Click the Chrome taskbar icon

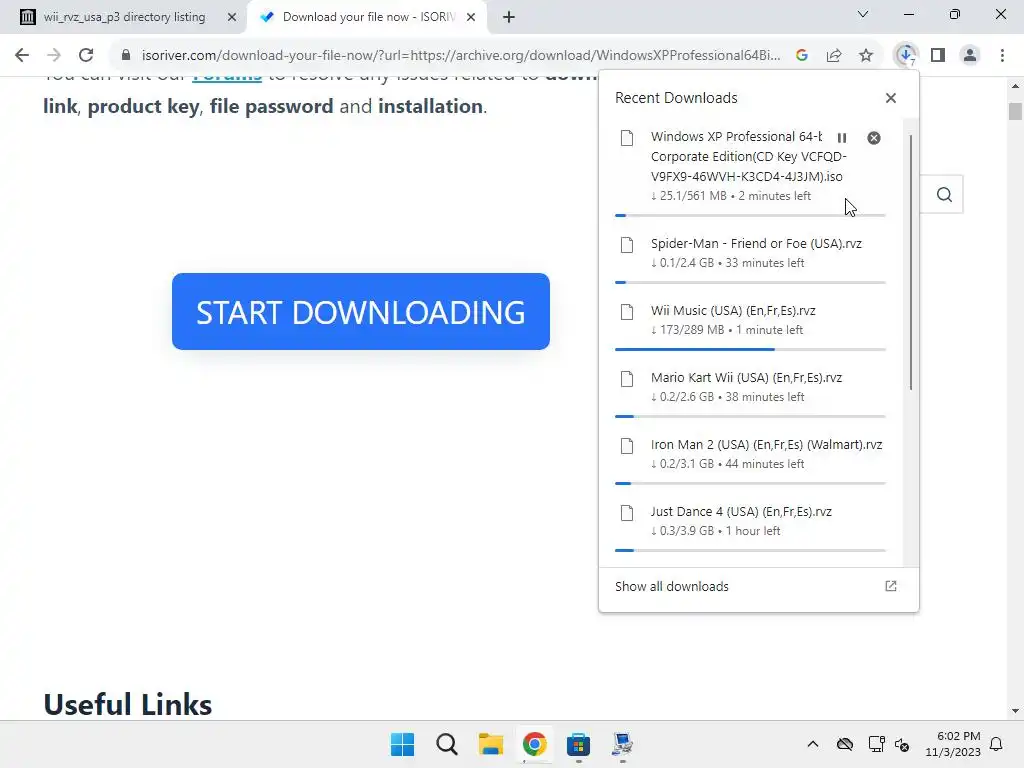(x=534, y=744)
